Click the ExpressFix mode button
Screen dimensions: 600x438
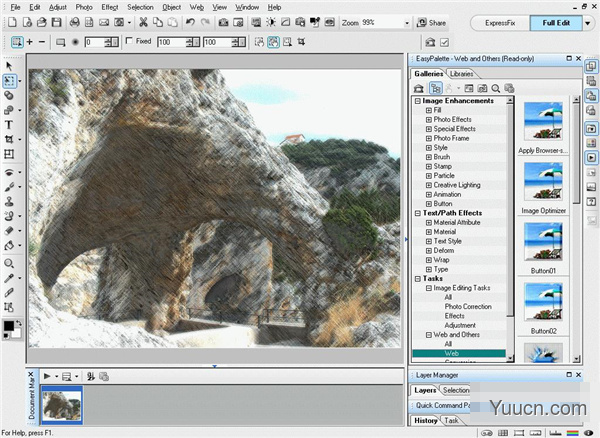pyautogui.click(x=500, y=23)
